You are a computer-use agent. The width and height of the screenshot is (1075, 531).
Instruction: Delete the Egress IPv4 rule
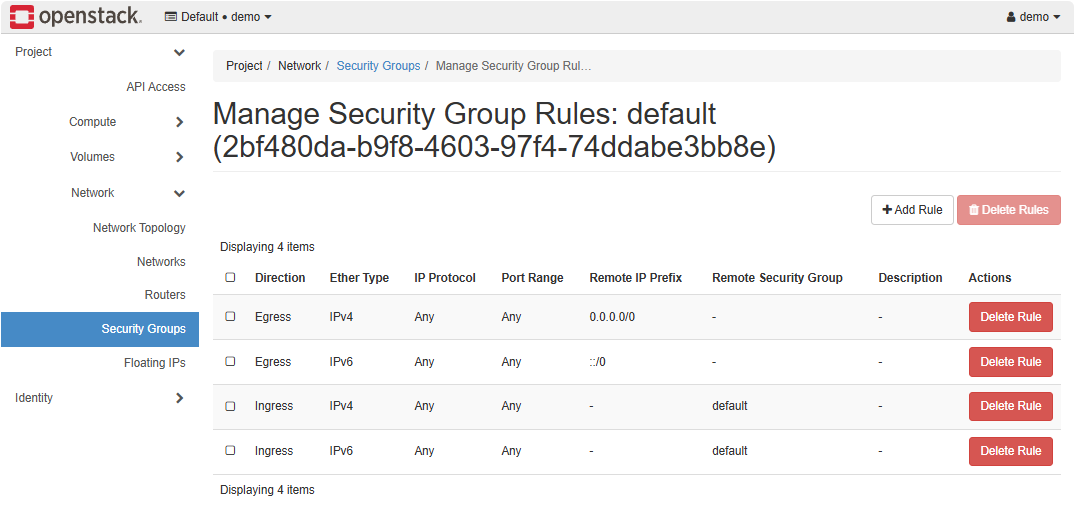click(1010, 317)
